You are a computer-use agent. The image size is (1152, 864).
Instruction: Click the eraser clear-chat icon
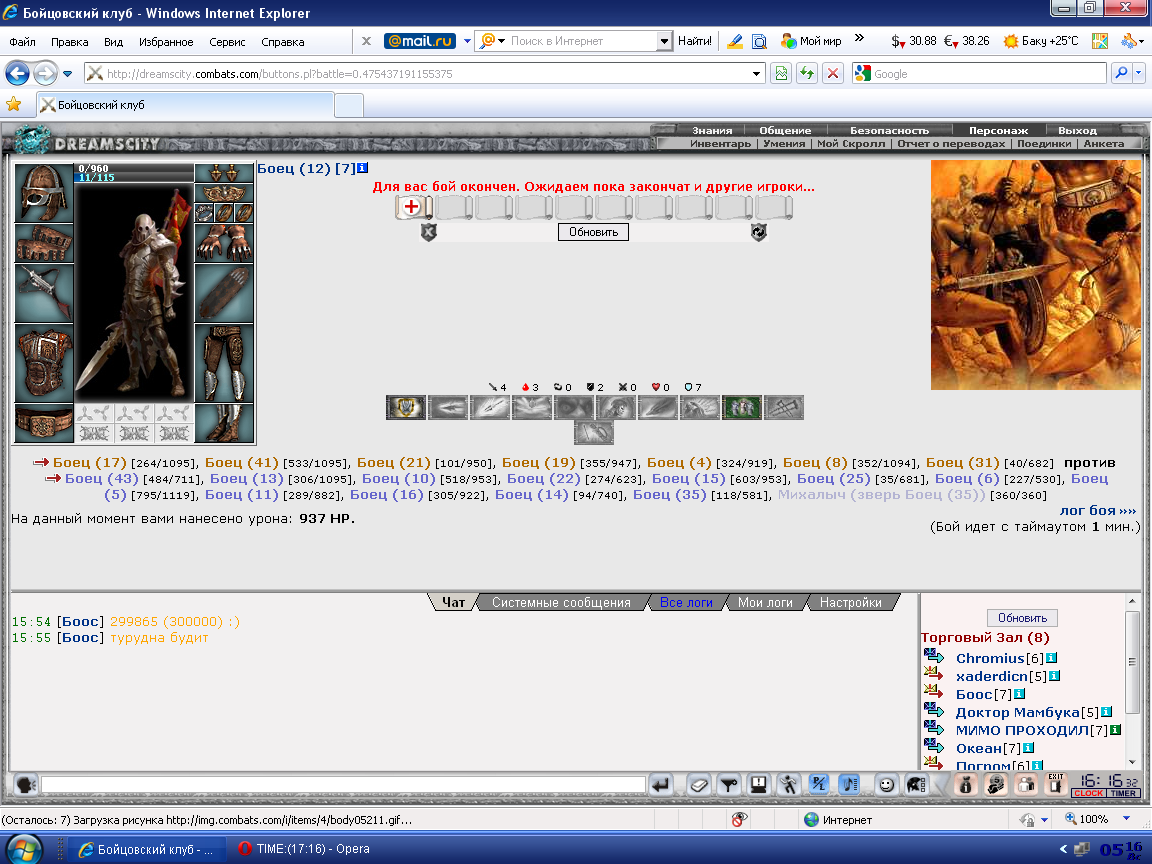[x=699, y=785]
